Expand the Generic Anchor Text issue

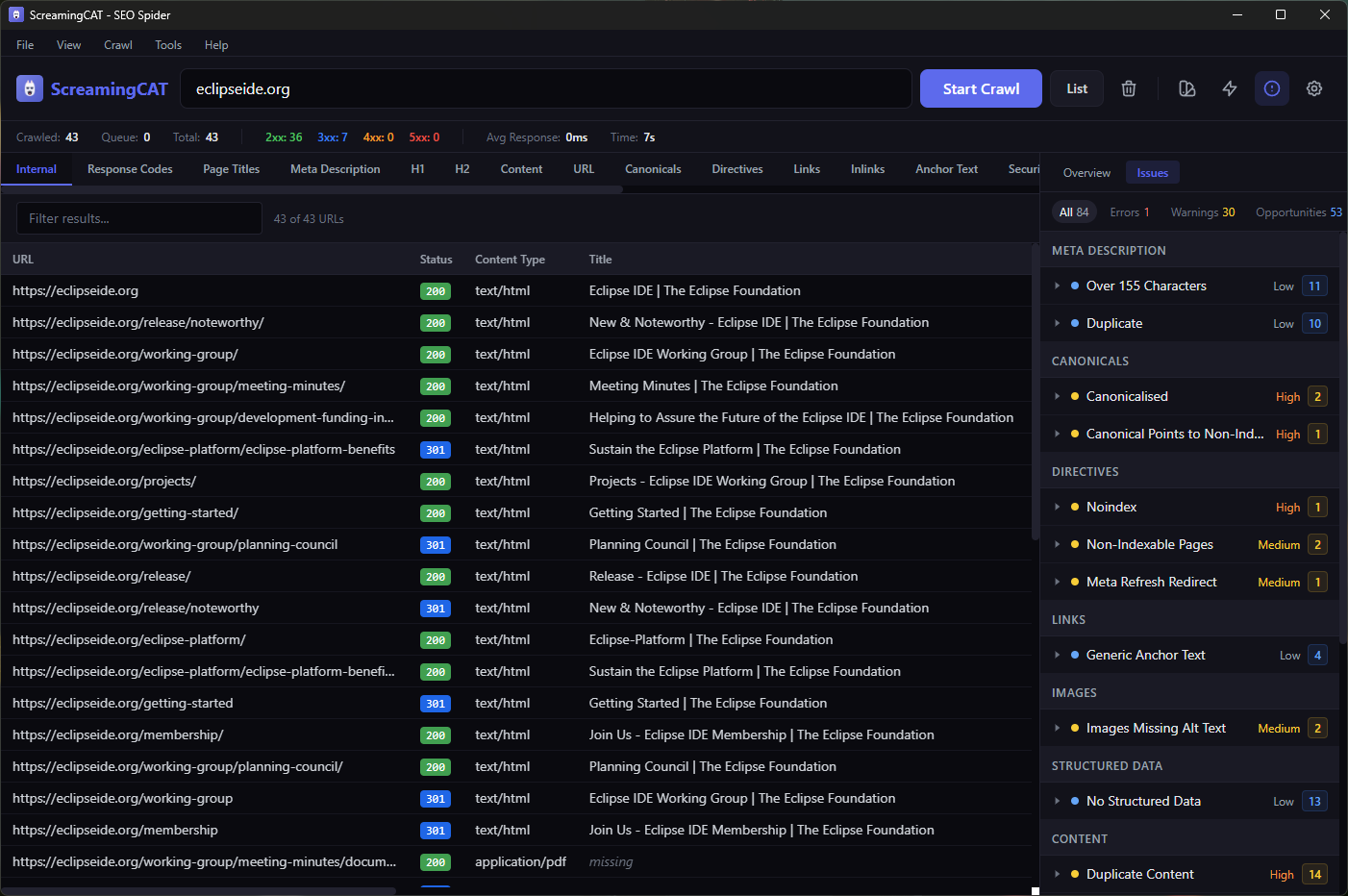coord(1057,655)
